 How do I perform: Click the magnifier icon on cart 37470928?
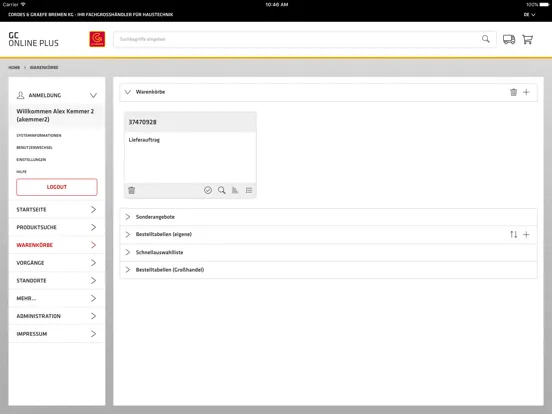[221, 190]
